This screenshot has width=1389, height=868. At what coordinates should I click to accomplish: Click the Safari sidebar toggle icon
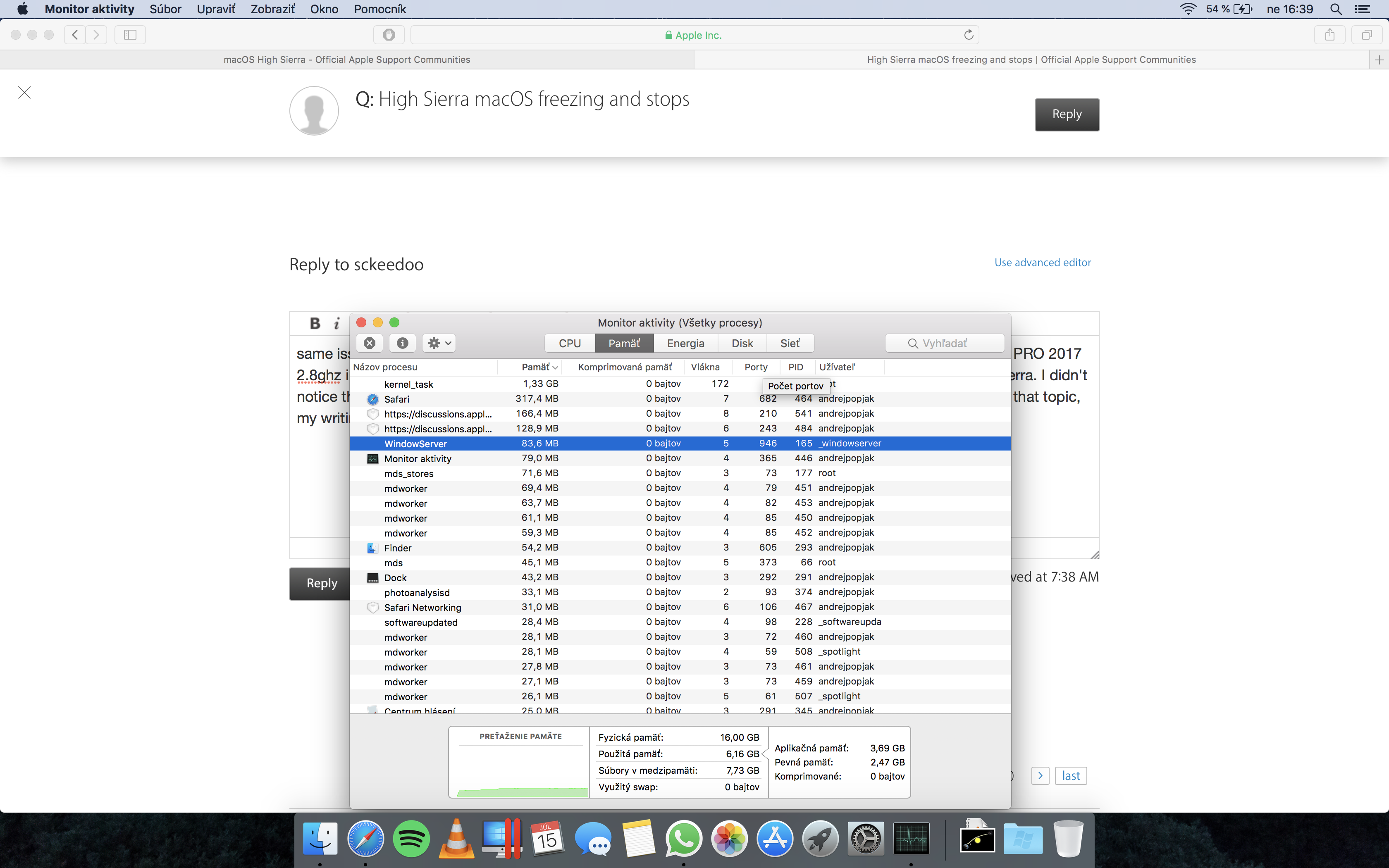[x=130, y=34]
